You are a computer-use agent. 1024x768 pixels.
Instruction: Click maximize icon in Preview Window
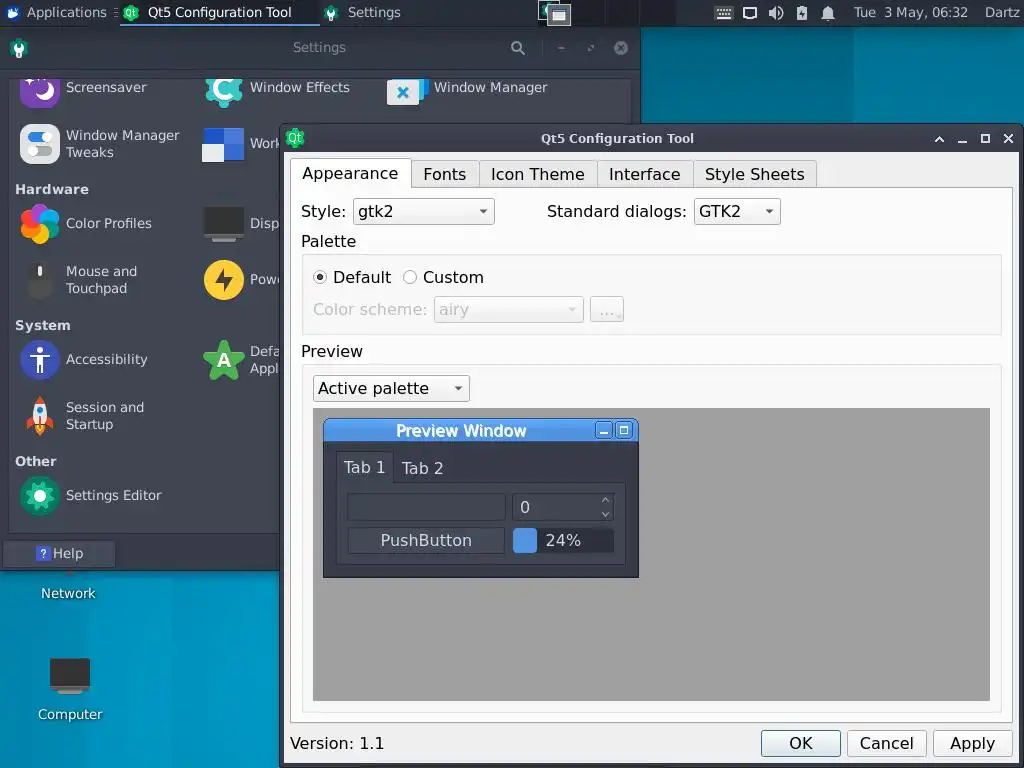tap(624, 430)
